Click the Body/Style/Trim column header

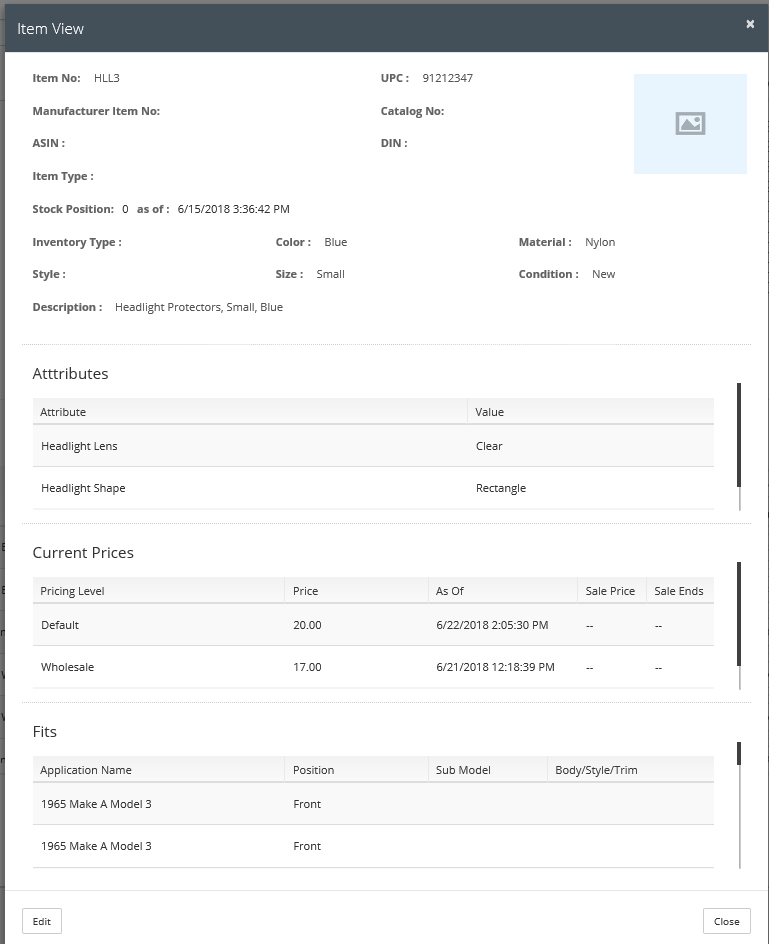[631, 770]
